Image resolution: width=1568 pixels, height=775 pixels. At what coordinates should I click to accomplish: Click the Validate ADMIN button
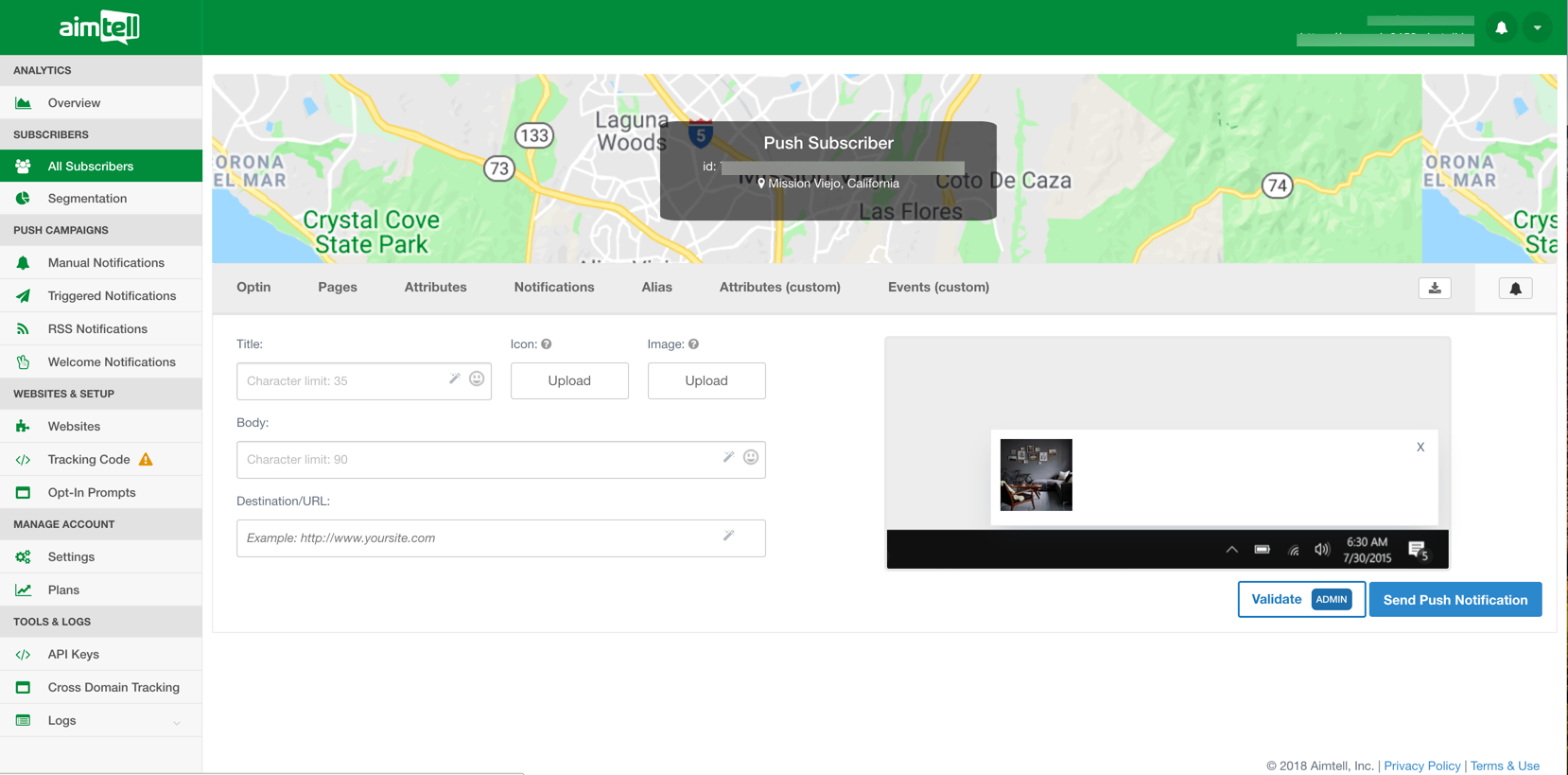[1300, 599]
